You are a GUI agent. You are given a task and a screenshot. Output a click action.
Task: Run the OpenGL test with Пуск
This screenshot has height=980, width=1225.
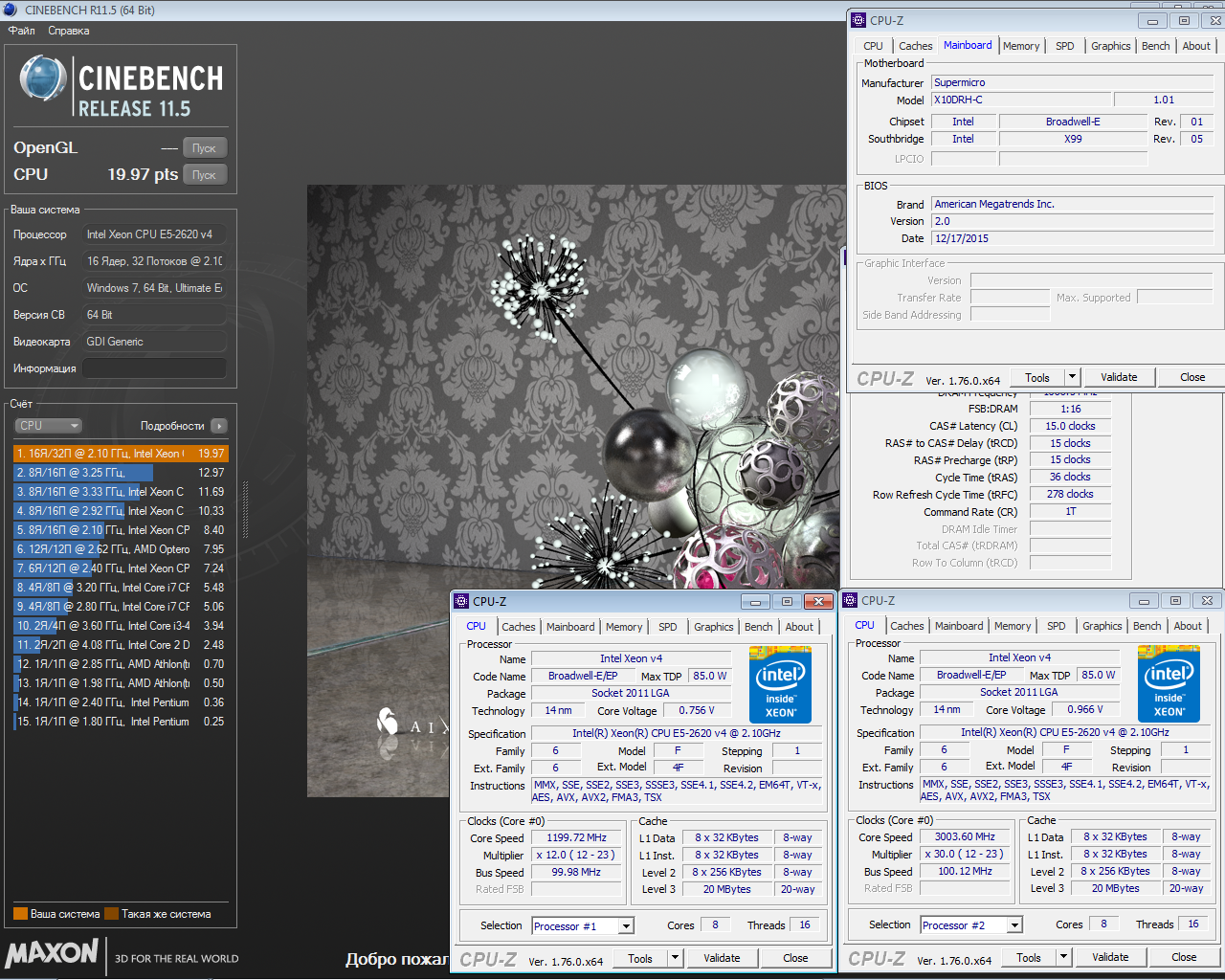tap(204, 148)
